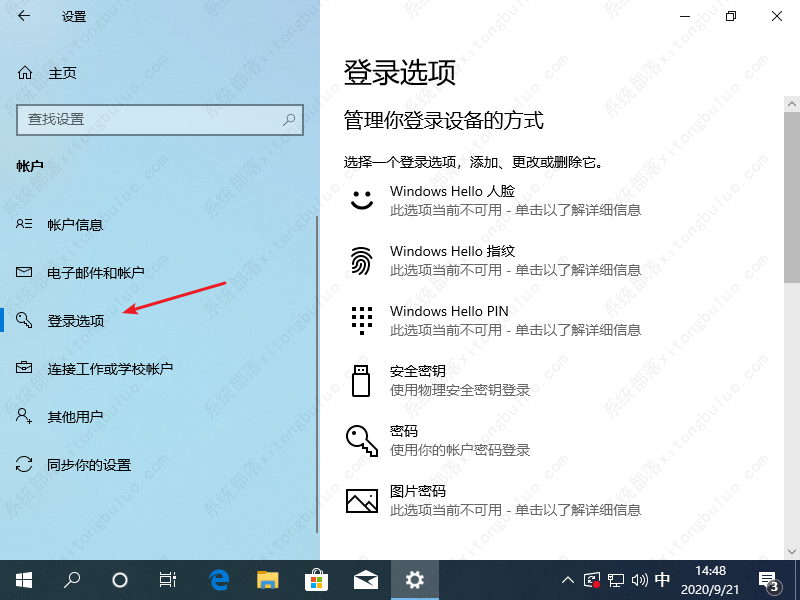Image resolution: width=800 pixels, height=600 pixels.
Task: Toggle the 中 input language indicator
Action: click(662, 579)
